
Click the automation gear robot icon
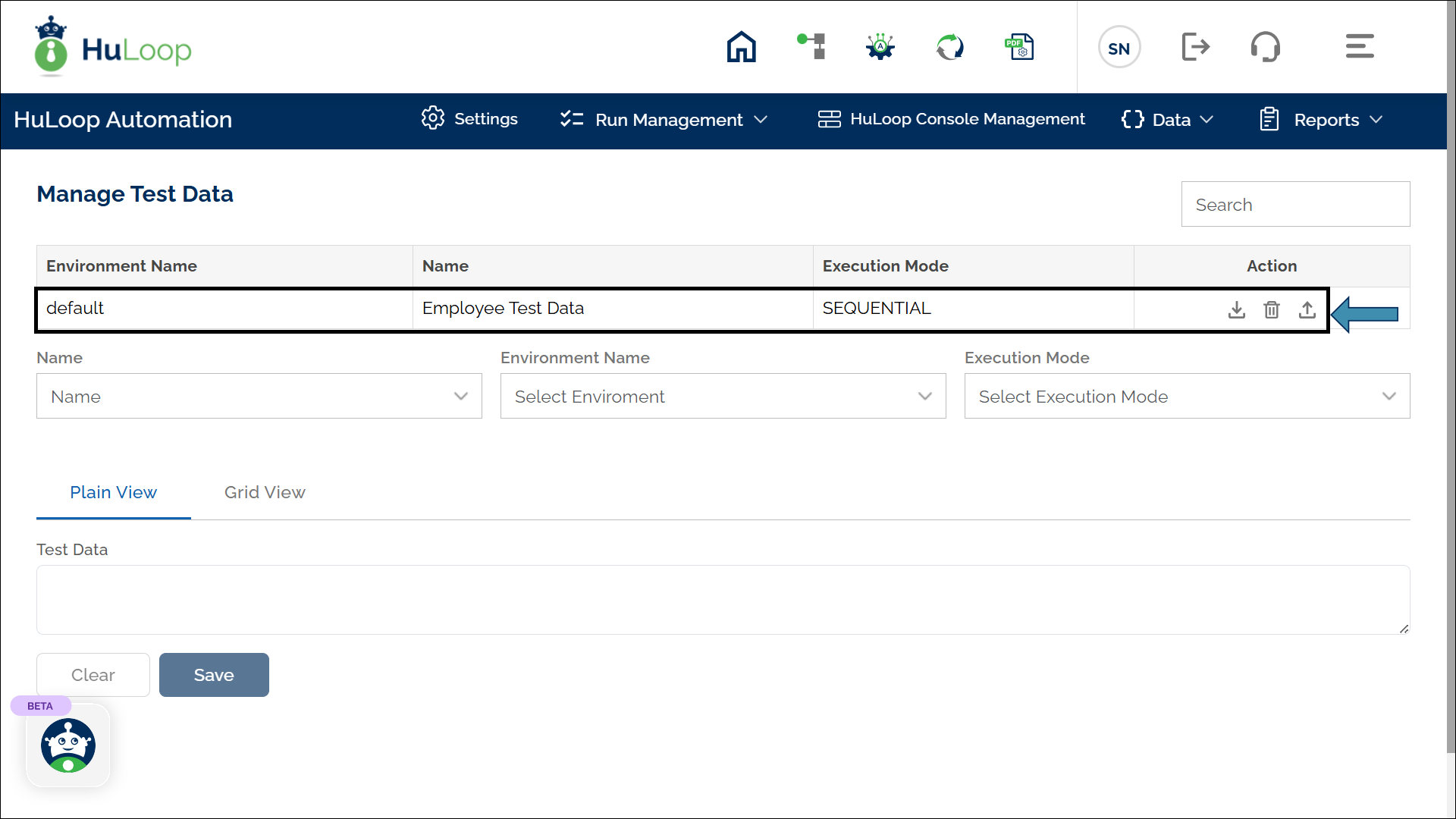click(x=880, y=47)
